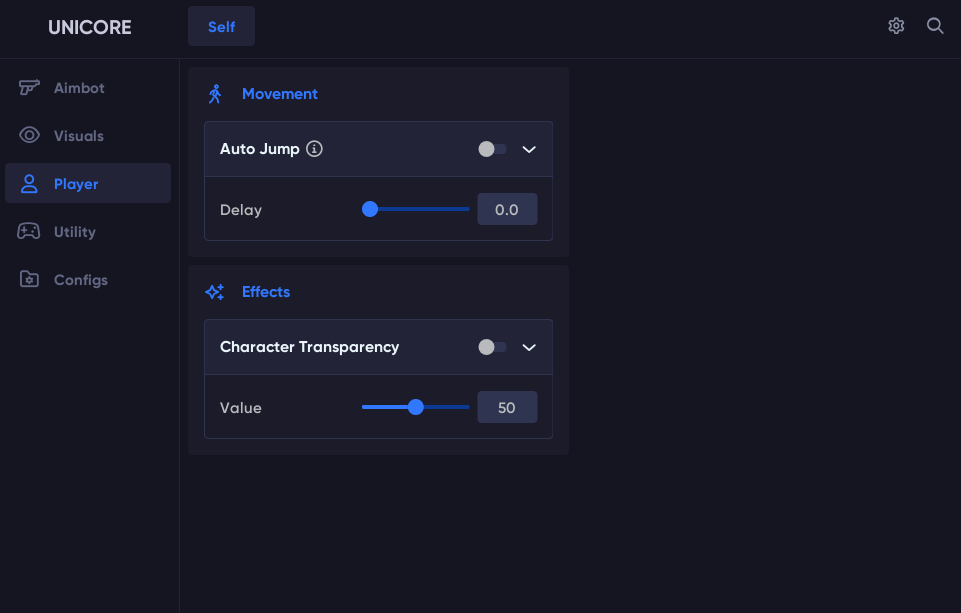
Task: Switch to the Self tab
Action: coord(221,26)
